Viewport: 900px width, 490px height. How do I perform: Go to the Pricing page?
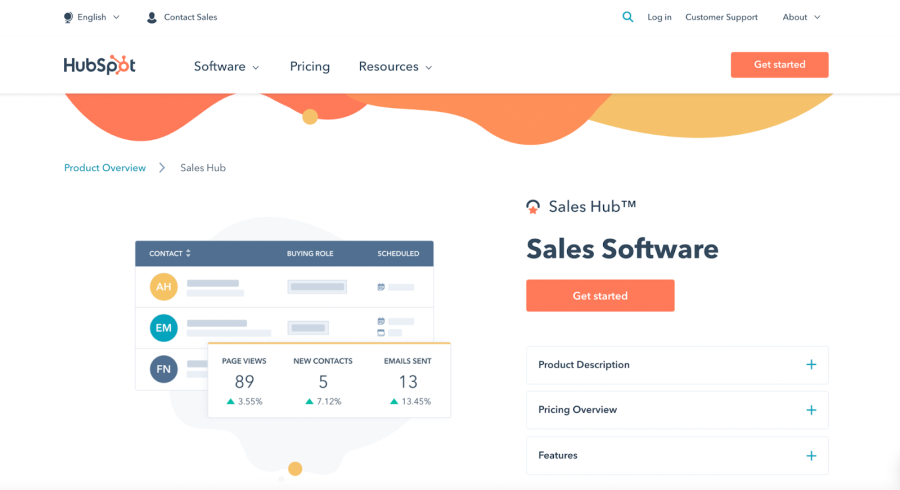tap(310, 67)
